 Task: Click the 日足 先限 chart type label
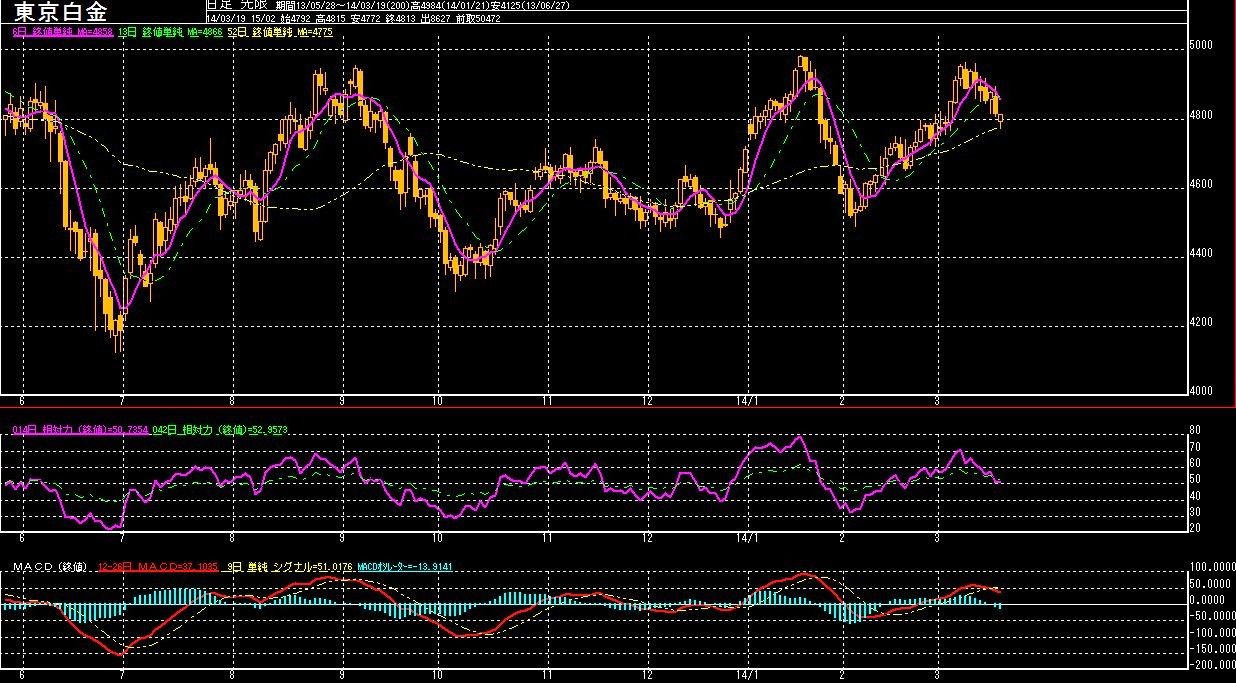(x=237, y=6)
